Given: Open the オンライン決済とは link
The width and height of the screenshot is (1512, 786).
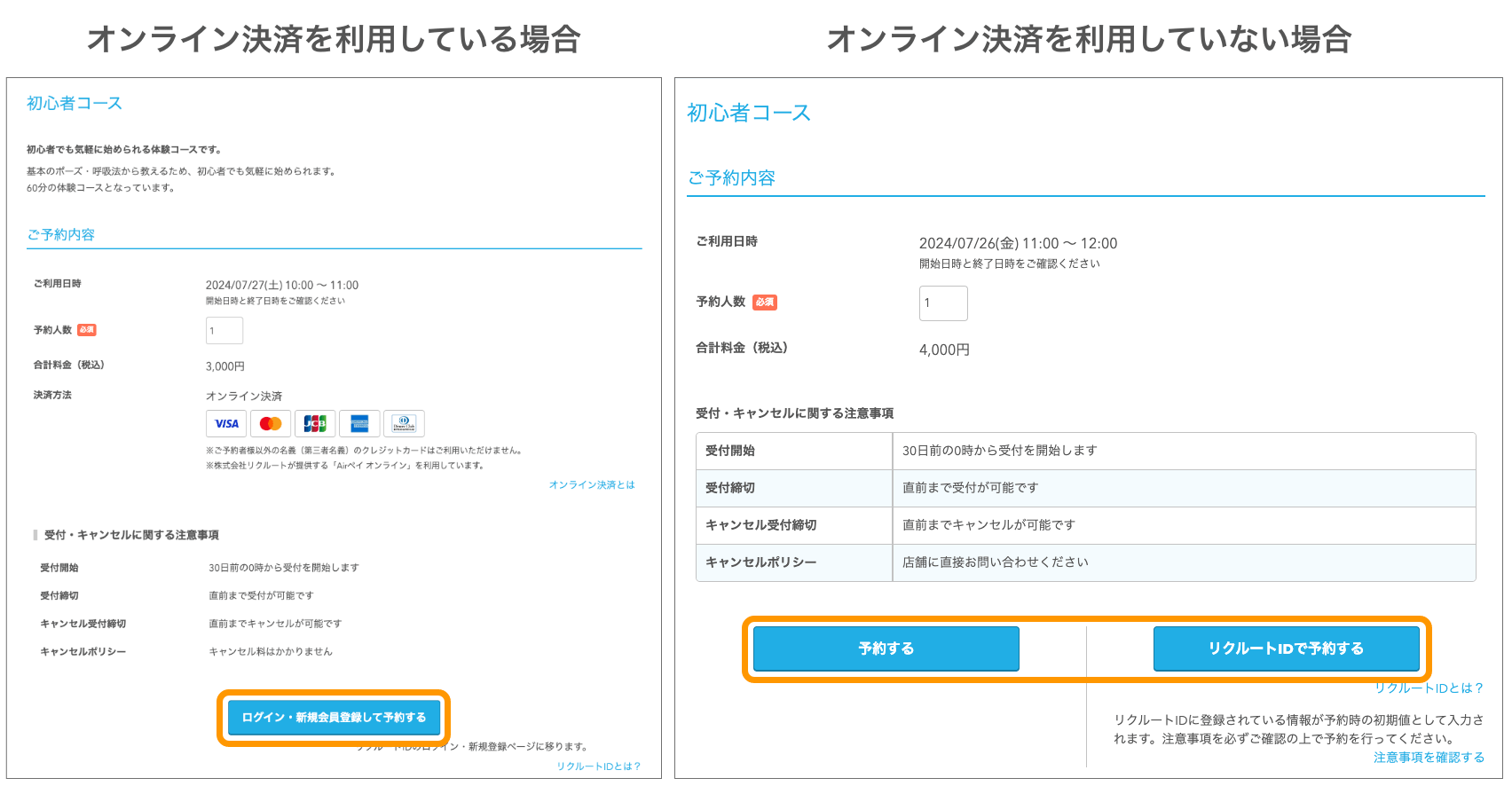Looking at the screenshot, I should (x=592, y=485).
